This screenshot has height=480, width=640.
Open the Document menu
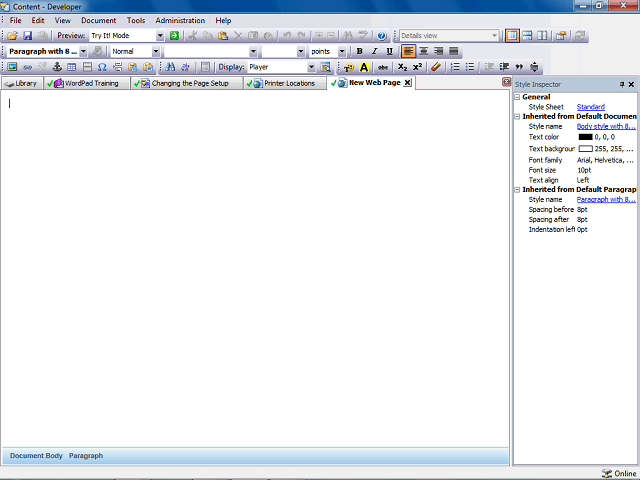click(98, 20)
